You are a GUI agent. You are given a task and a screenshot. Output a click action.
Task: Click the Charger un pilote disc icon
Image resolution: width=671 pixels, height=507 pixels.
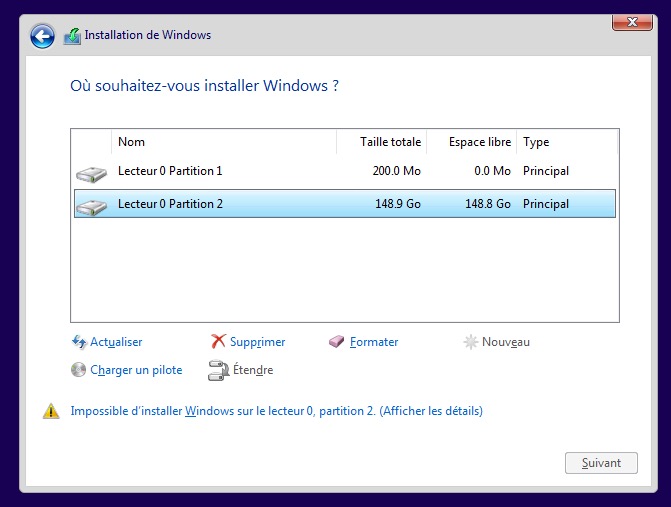tap(78, 370)
